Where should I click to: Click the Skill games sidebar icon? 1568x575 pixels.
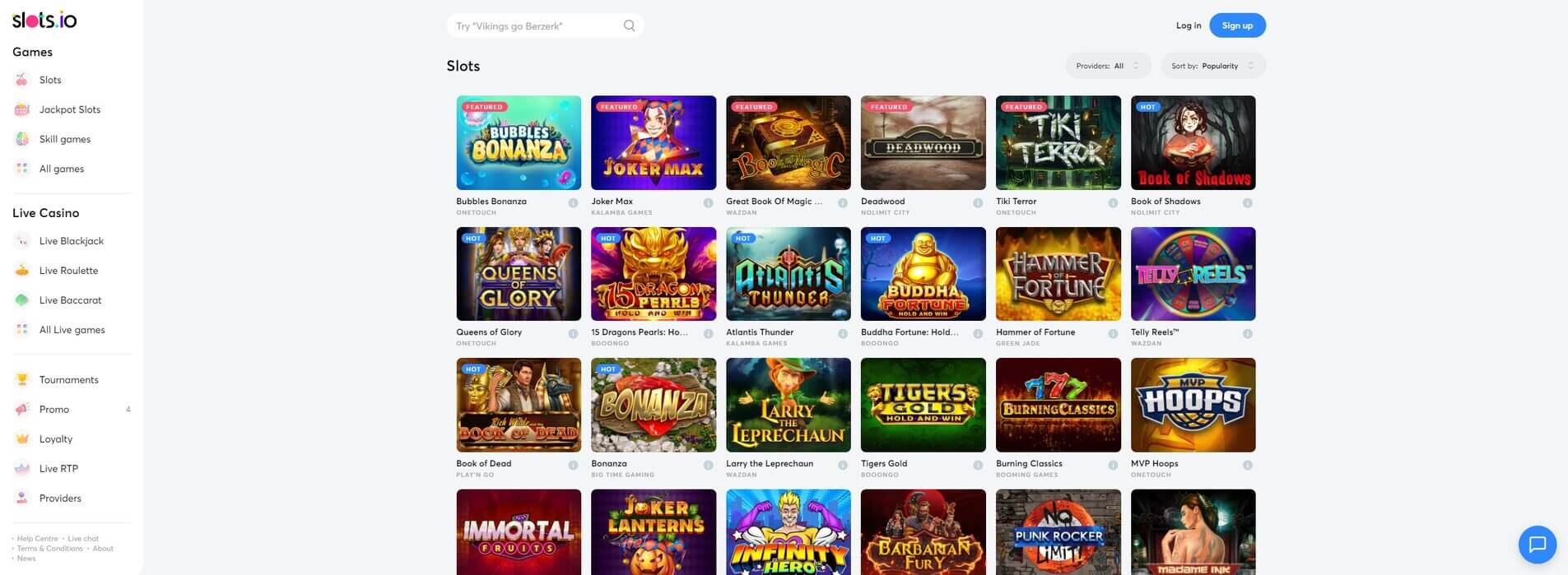[22, 139]
